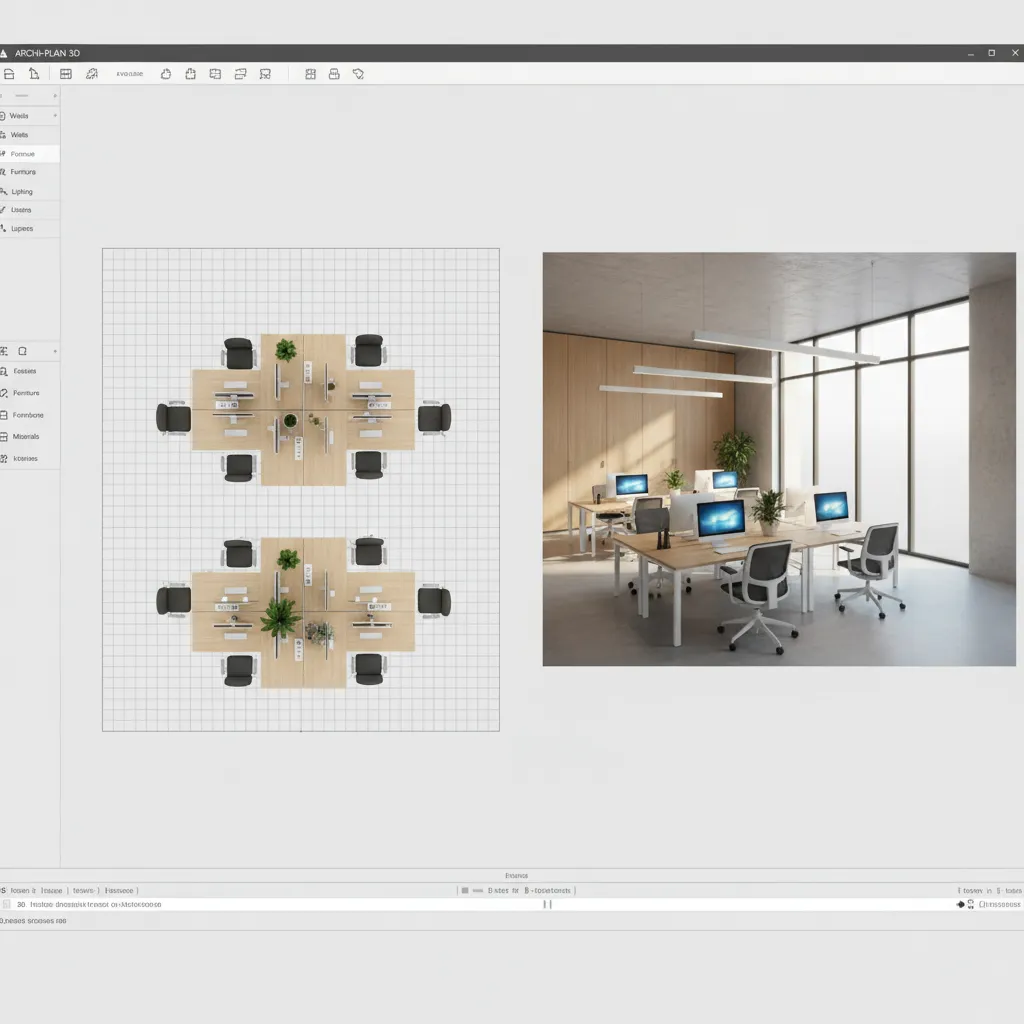Viewport: 1024px width, 1024px height.
Task: Click the tag-shaped toolbar icon
Action: coord(359,74)
